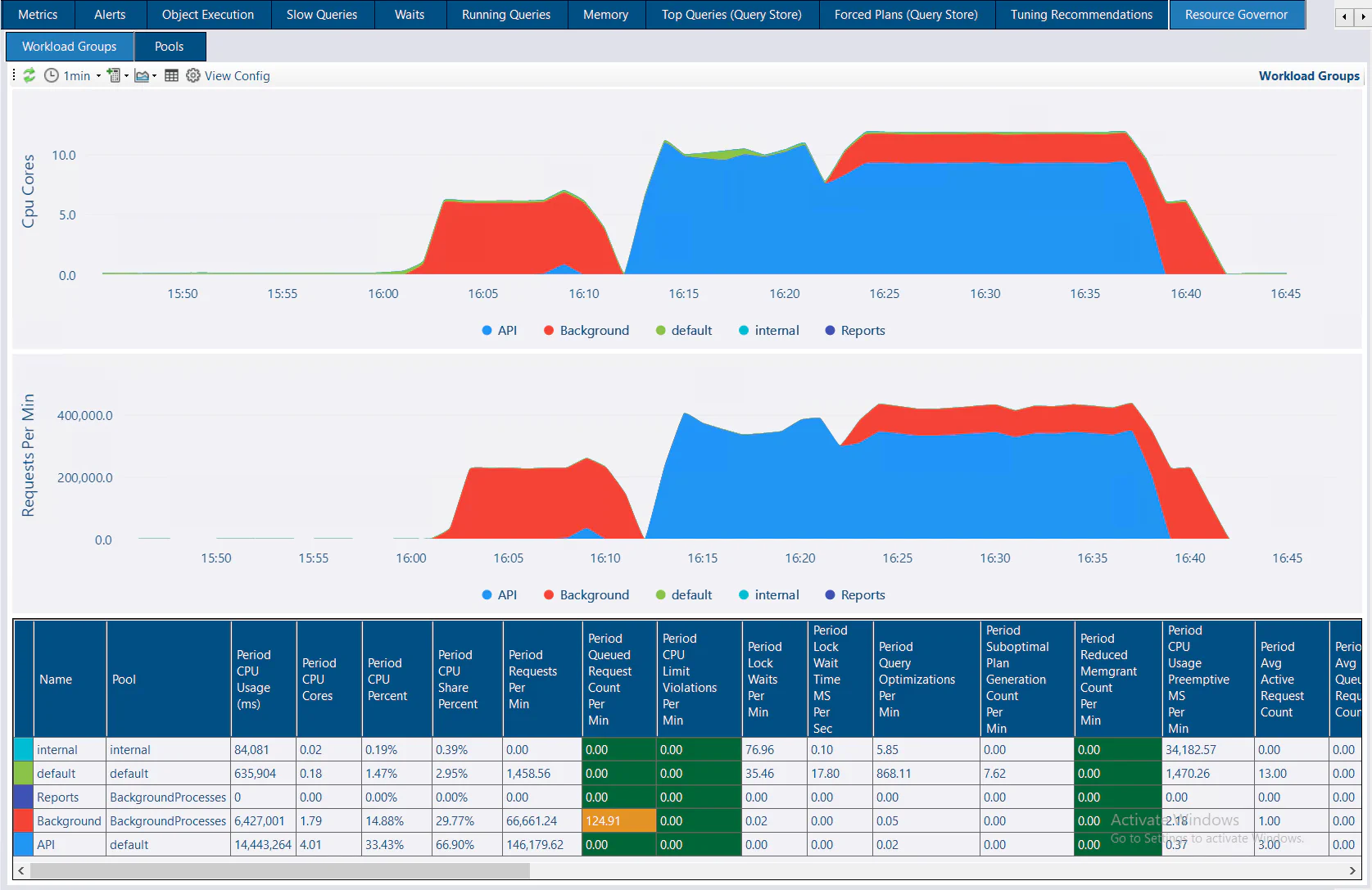
Task: Click the horizontal scrollbar under the table
Action: [280, 870]
